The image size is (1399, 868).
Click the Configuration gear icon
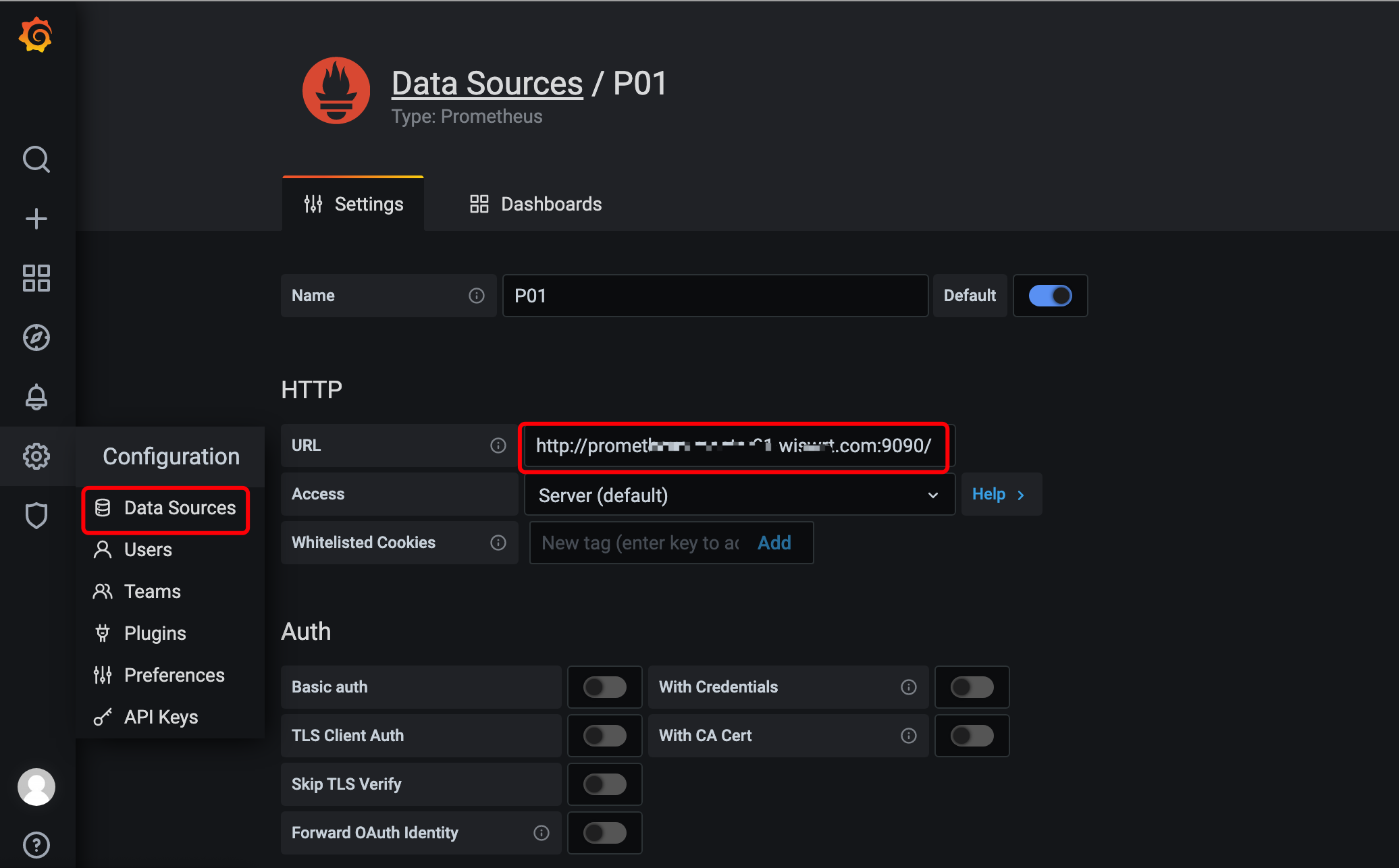(36, 456)
